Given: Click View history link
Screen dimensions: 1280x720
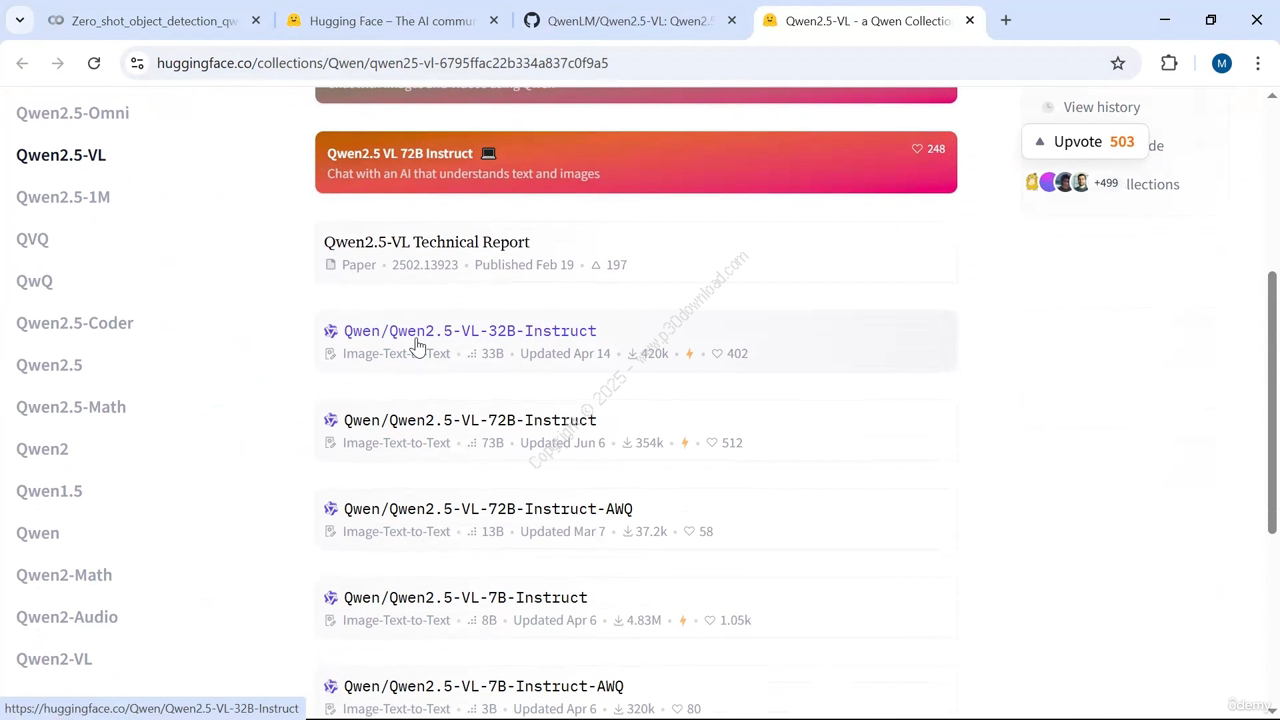Looking at the screenshot, I should point(1101,107).
